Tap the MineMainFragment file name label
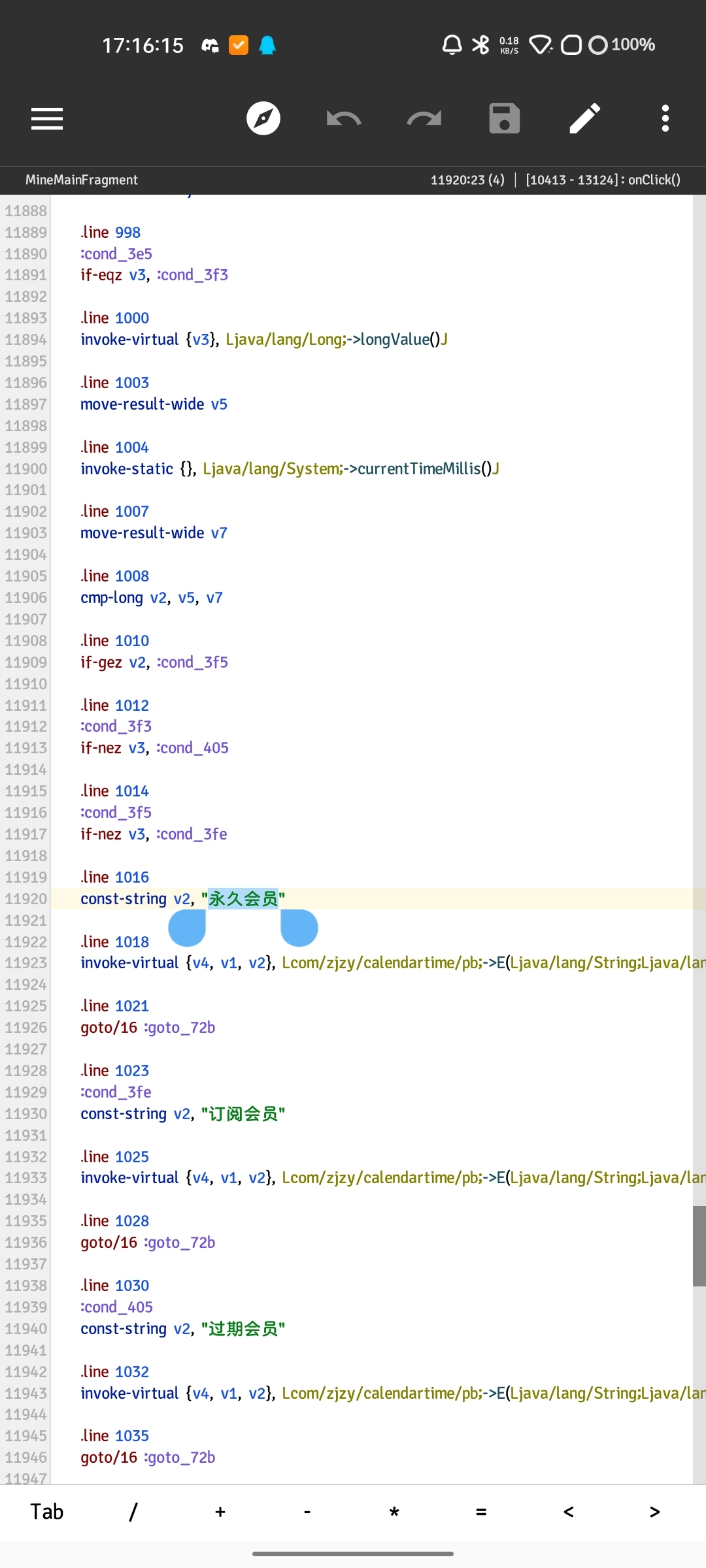Viewport: 706px width, 1568px height. pos(82,180)
